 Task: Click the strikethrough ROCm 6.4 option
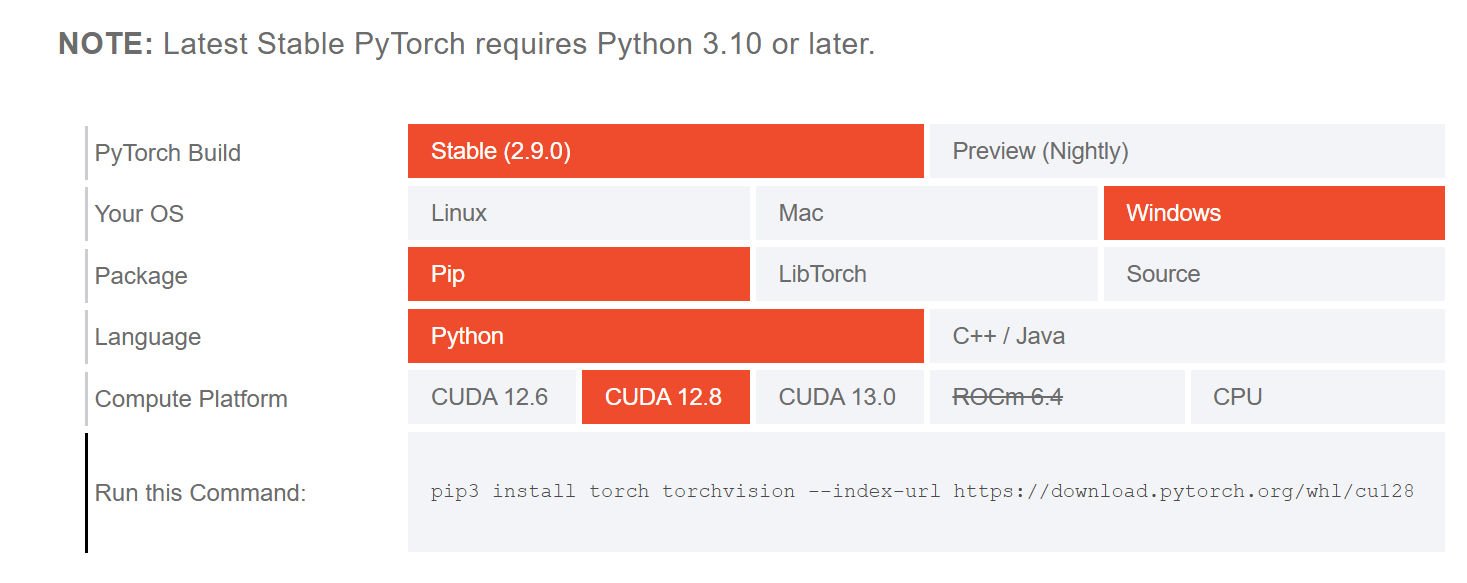tap(1056, 396)
